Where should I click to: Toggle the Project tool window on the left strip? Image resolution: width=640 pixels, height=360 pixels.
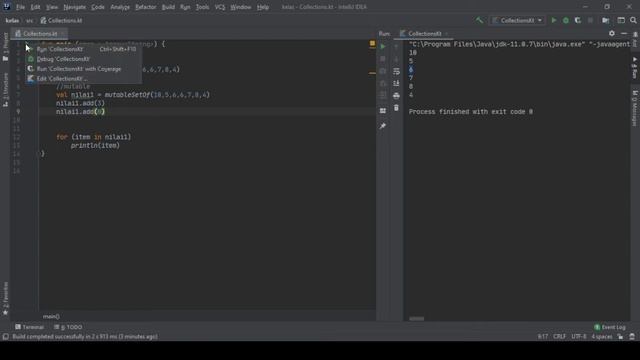point(5,47)
